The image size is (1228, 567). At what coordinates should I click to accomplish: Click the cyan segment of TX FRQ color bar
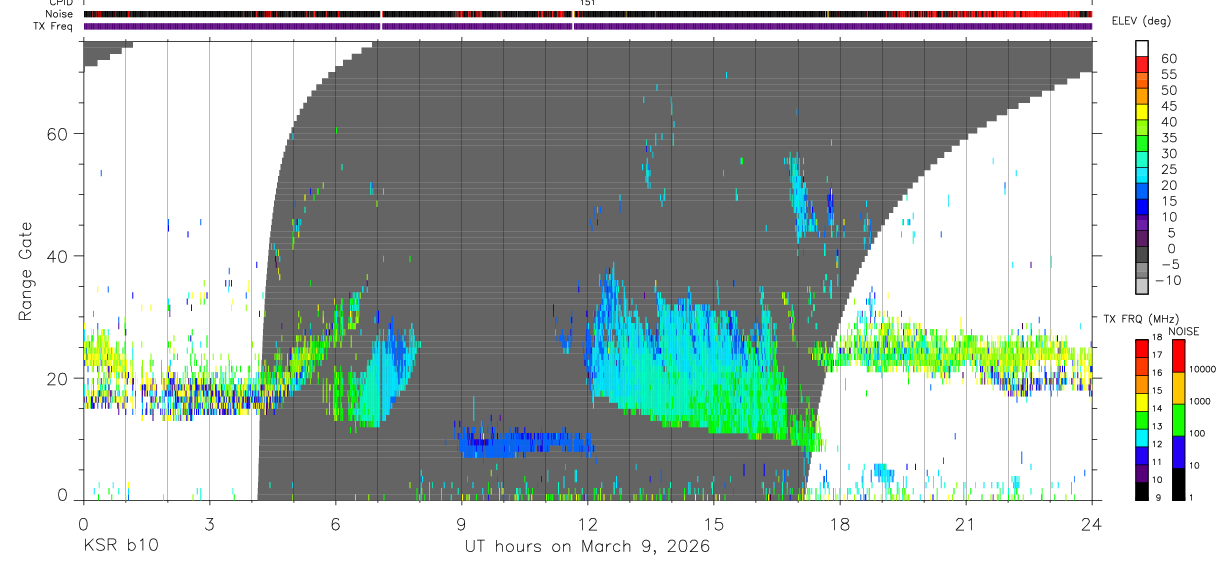point(1143,438)
